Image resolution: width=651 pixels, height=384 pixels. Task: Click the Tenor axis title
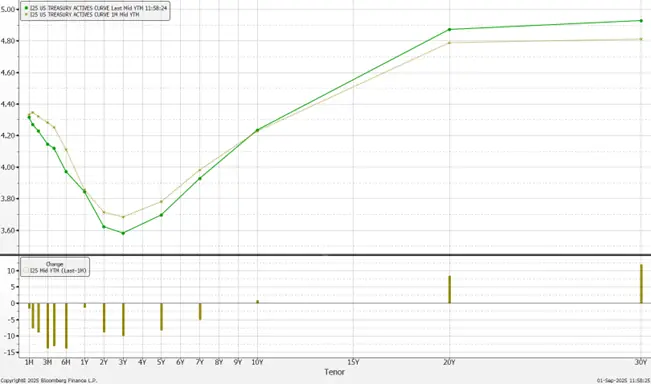335,372
